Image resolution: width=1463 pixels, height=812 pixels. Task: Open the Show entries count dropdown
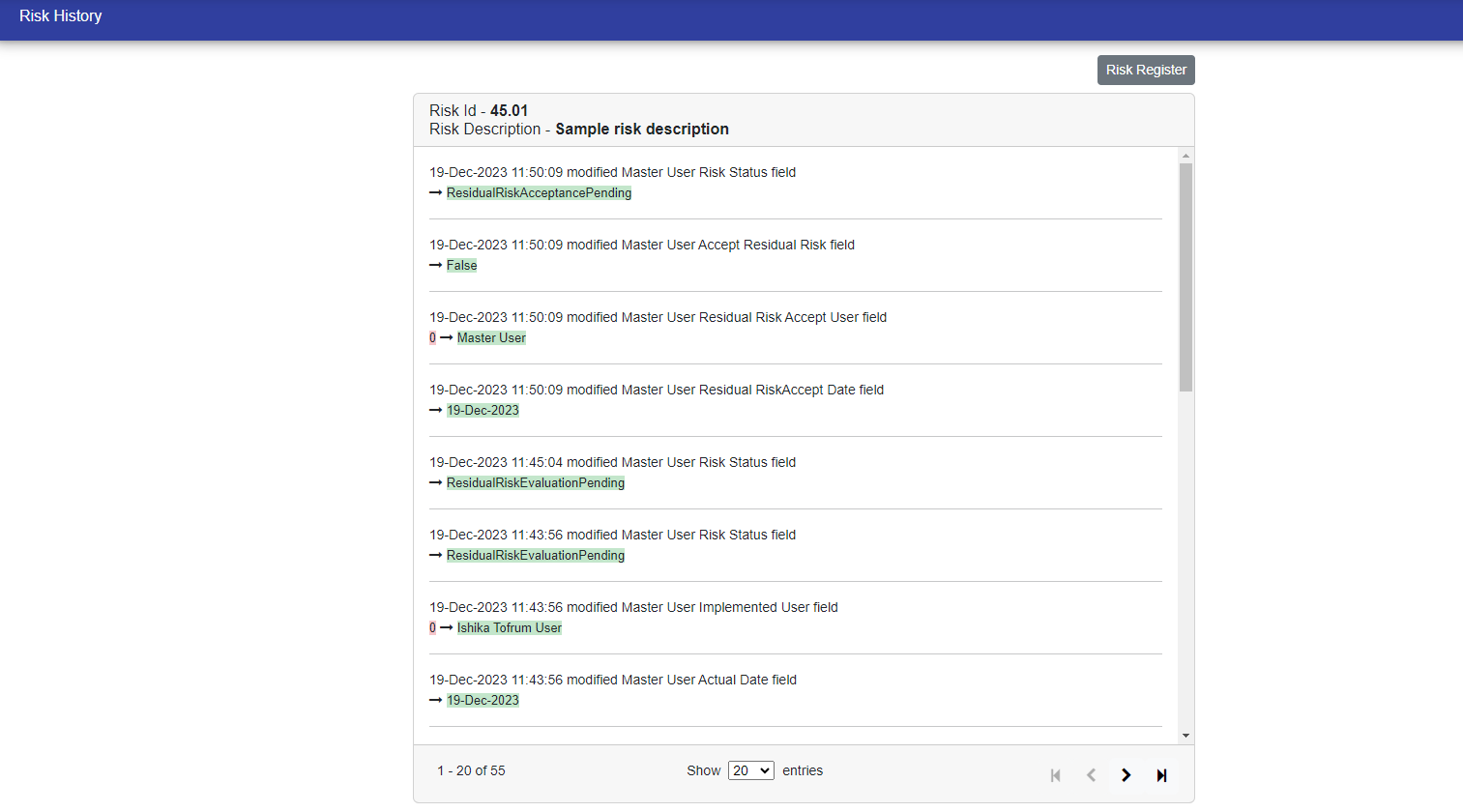(750, 770)
